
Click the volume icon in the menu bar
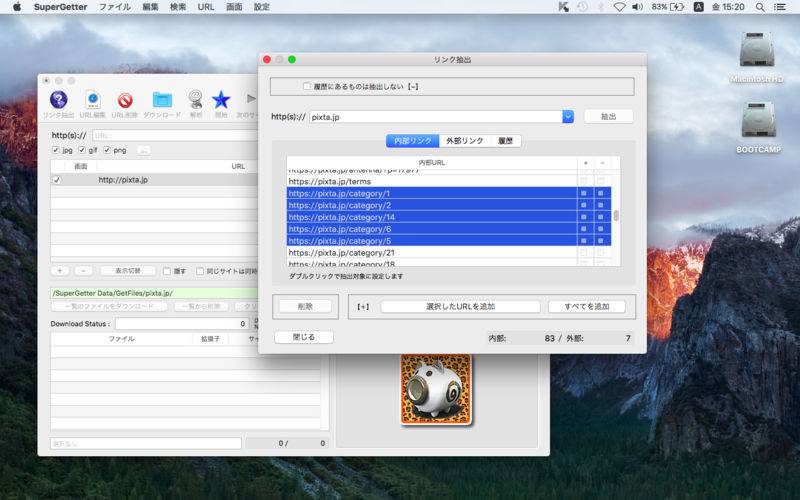pos(637,7)
